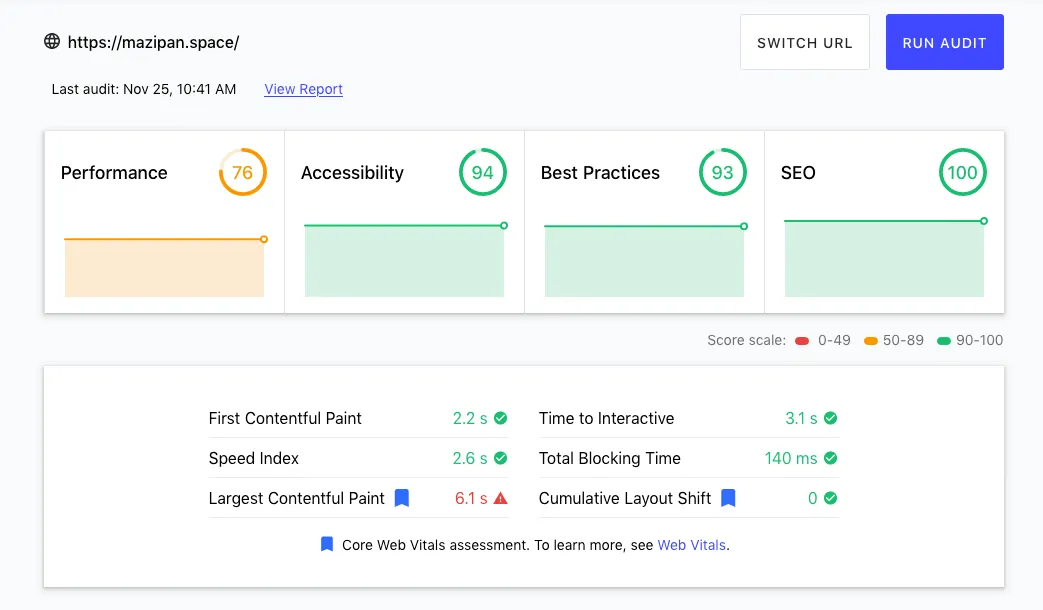Image resolution: width=1043 pixels, height=610 pixels.
Task: Click the Best Practices score 93 gauge
Action: (x=722, y=173)
